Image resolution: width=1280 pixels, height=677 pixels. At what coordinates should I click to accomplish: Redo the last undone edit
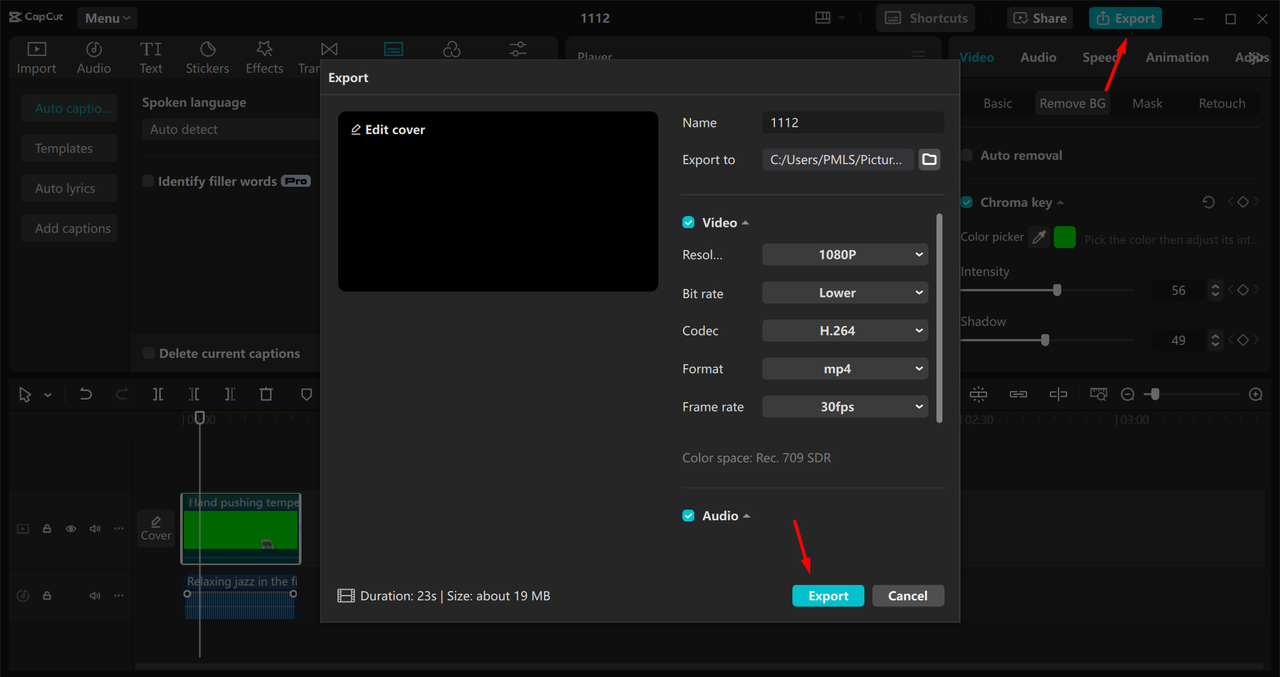122,395
